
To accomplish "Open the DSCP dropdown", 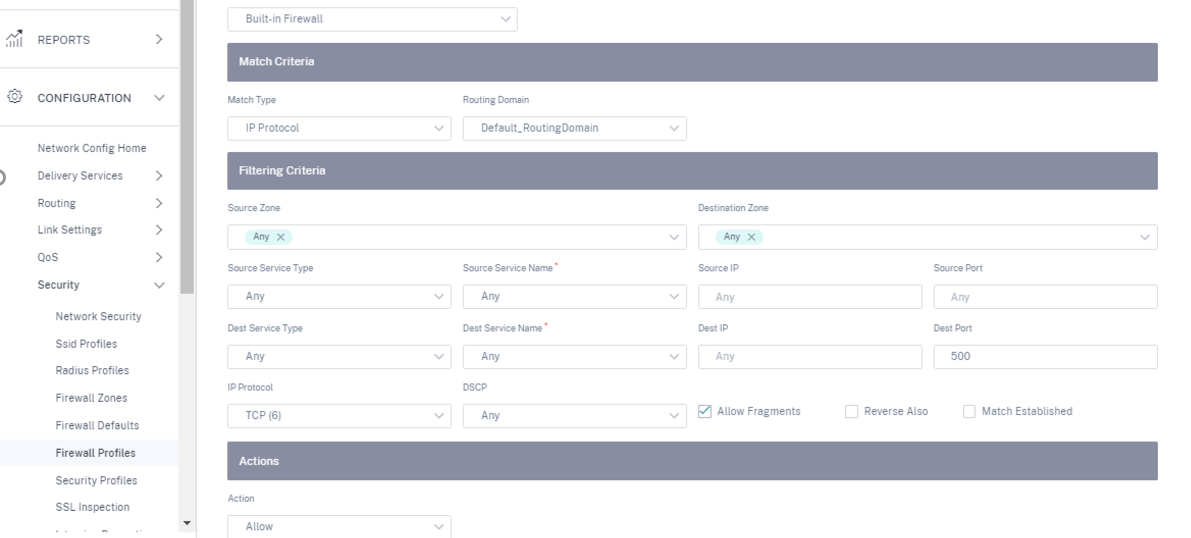I will point(574,416).
